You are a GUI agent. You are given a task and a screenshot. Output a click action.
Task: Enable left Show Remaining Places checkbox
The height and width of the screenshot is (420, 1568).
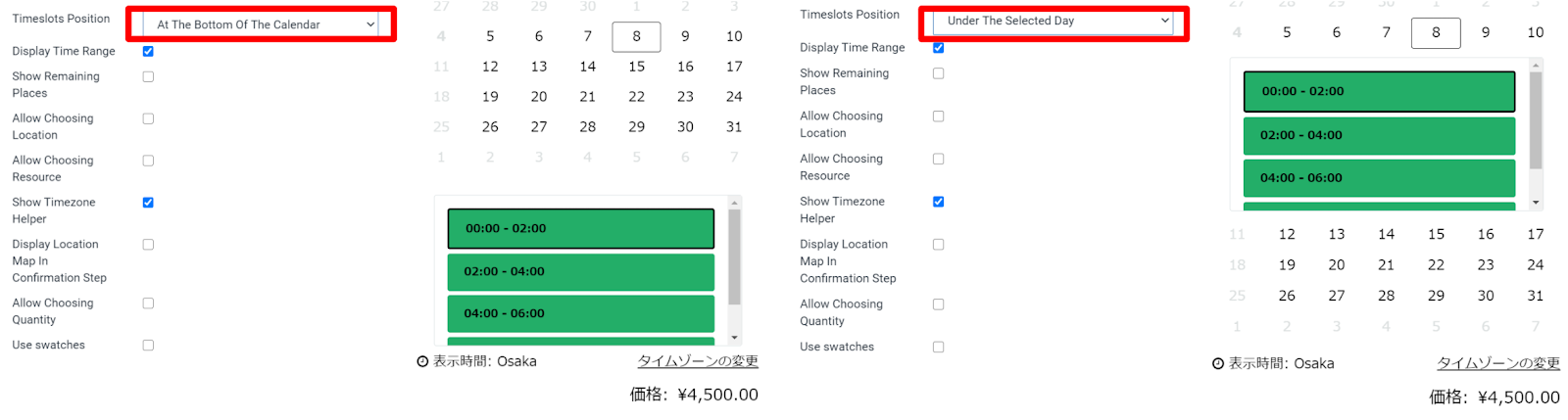(148, 76)
